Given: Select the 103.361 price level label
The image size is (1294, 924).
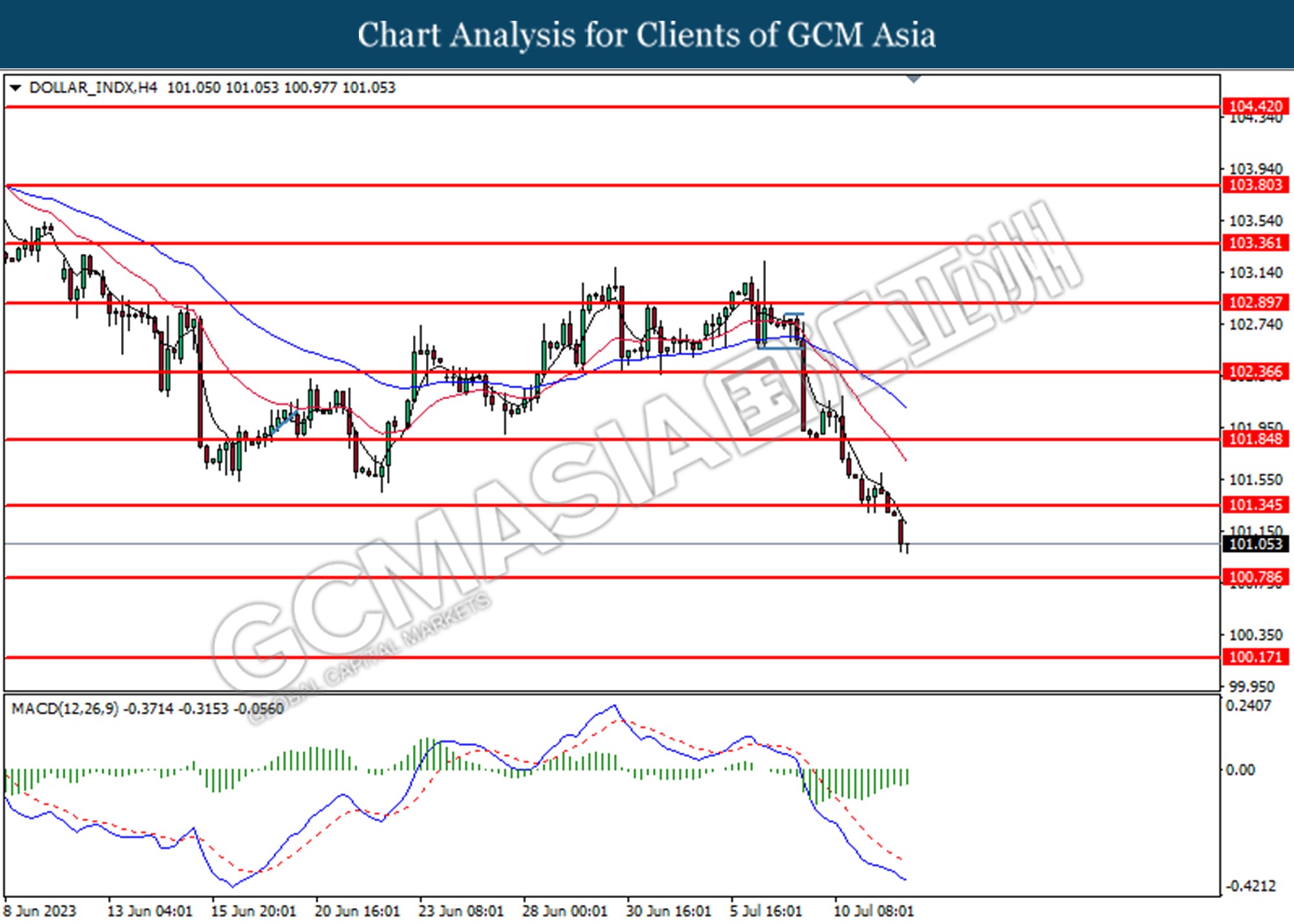Looking at the screenshot, I should (1255, 243).
